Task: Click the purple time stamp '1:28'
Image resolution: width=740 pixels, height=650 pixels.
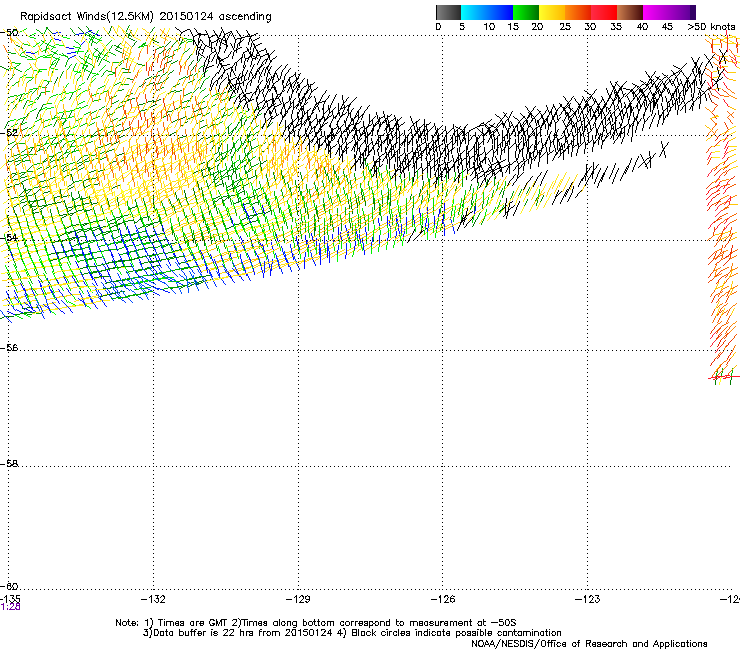Action: coord(10,607)
